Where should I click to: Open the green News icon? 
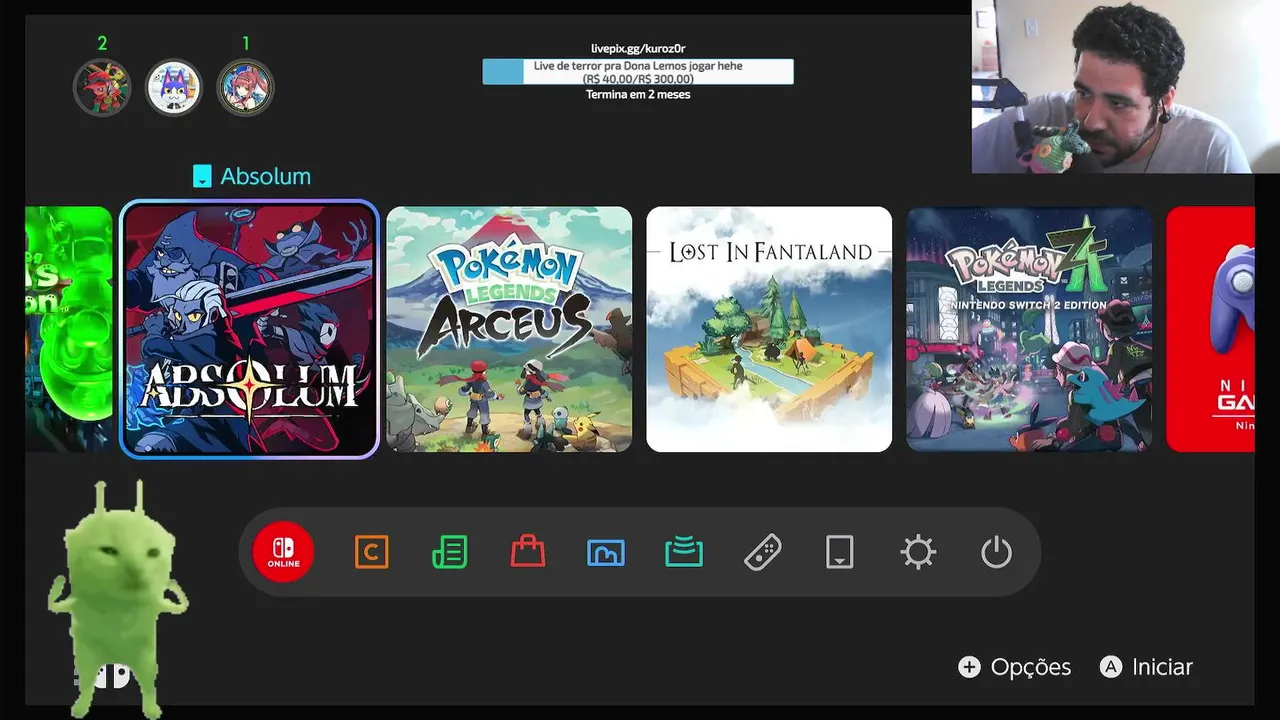tap(449, 552)
